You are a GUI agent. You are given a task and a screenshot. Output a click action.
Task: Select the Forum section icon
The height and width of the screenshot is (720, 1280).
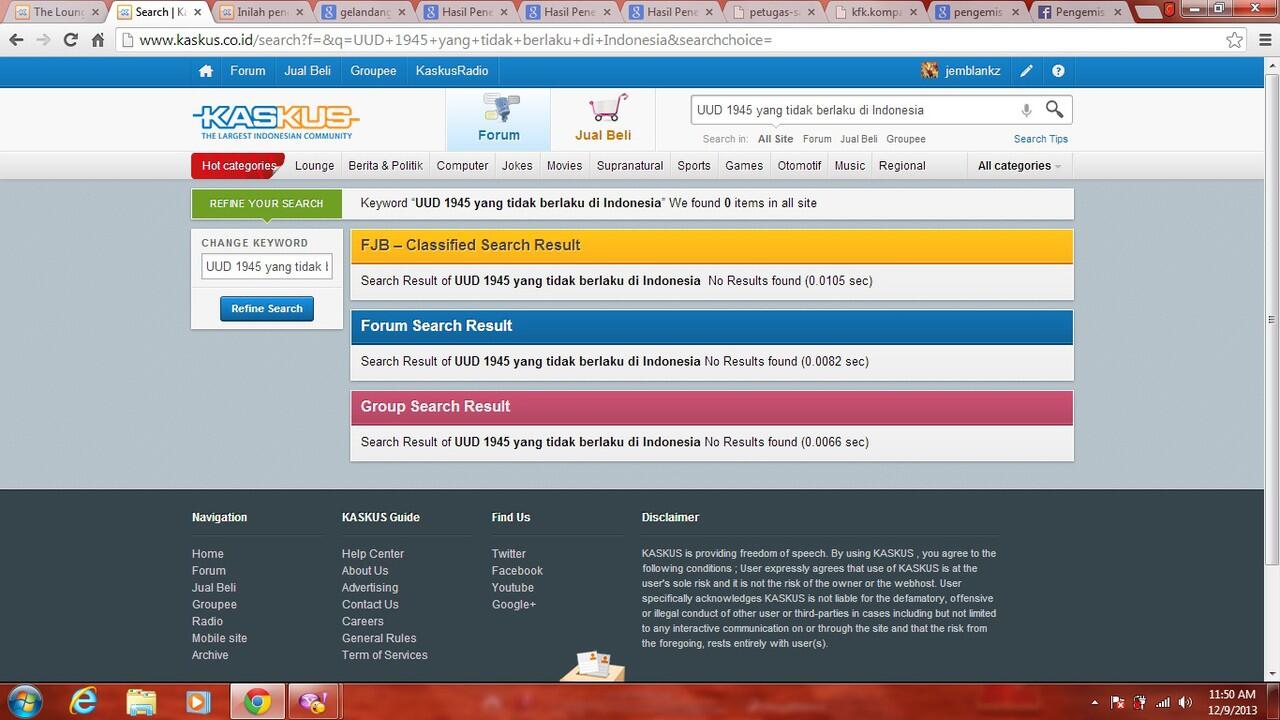pos(498,119)
